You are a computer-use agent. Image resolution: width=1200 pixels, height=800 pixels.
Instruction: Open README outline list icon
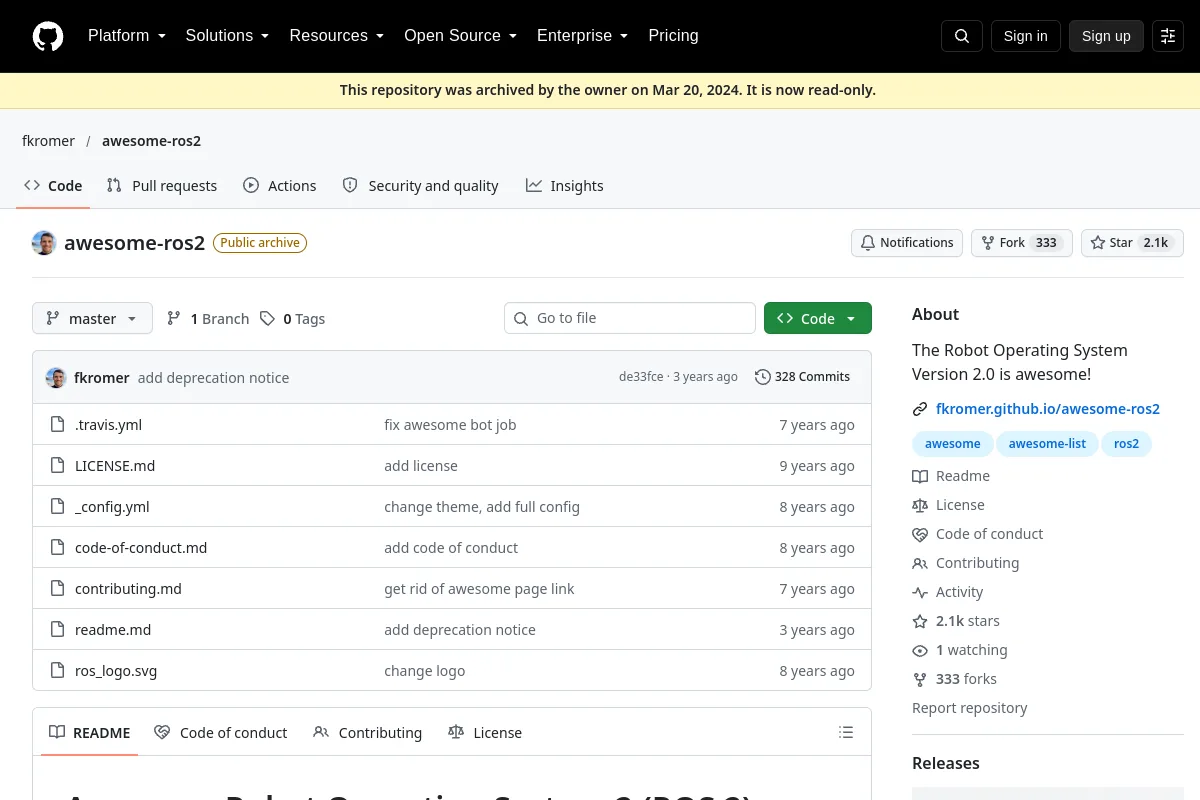(x=846, y=733)
